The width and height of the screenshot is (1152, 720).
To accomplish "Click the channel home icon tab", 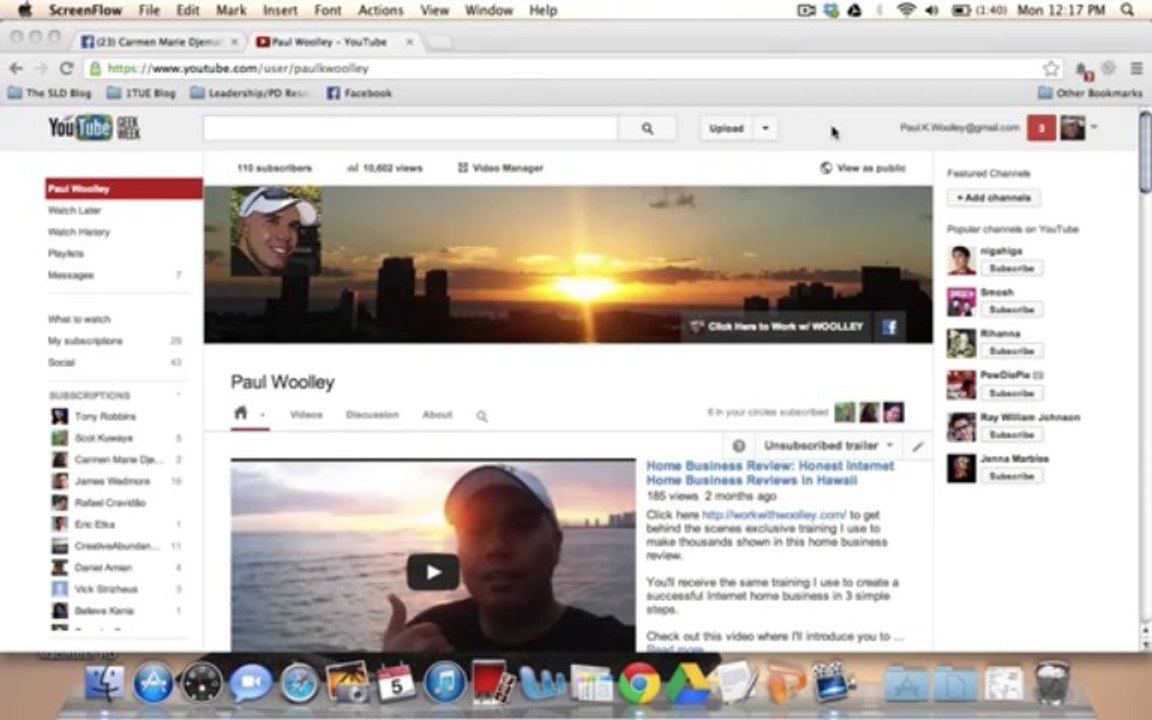I will 240,413.
